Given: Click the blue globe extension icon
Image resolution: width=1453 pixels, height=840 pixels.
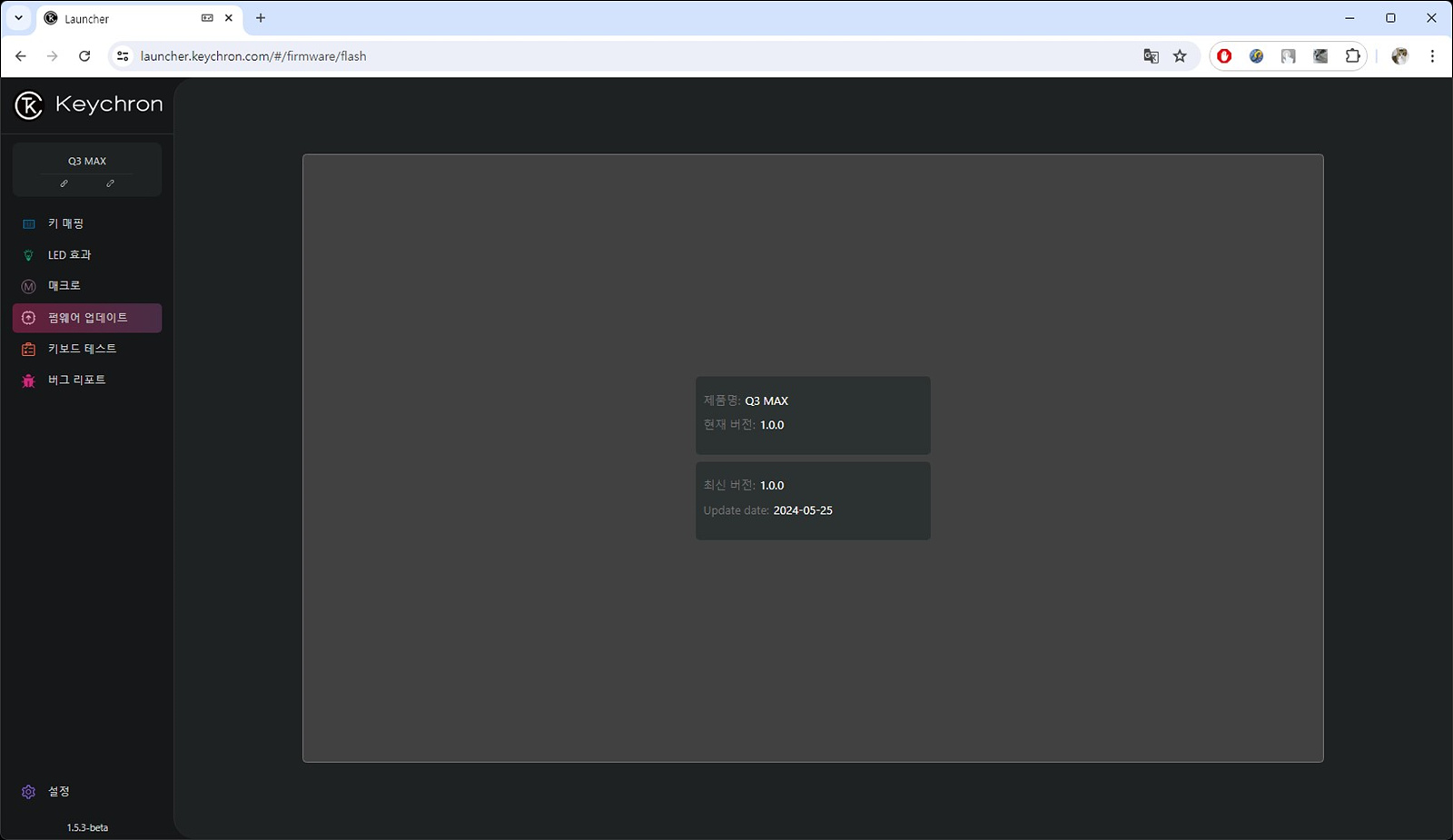Looking at the screenshot, I should (x=1256, y=56).
